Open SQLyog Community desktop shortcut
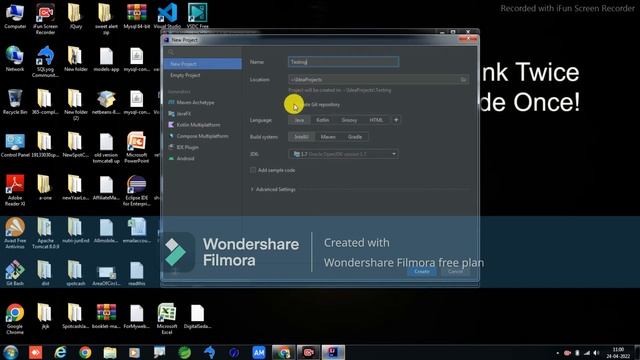The width and height of the screenshot is (640, 360). (45, 61)
